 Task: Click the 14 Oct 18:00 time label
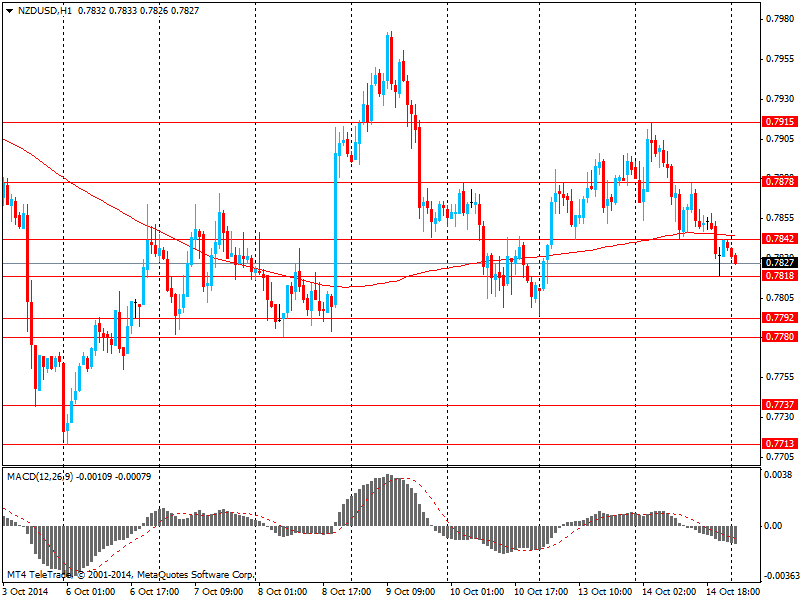coord(732,591)
